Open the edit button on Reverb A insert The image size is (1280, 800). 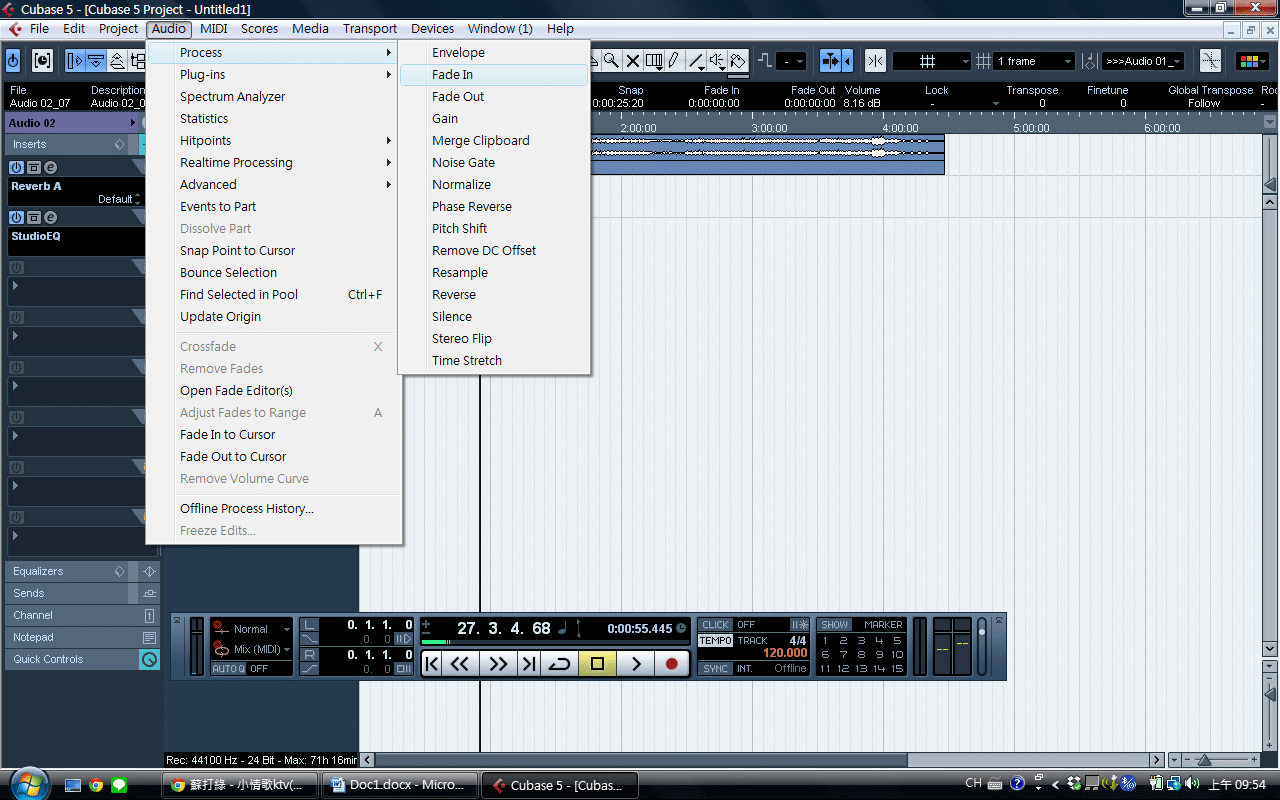[x=50, y=167]
